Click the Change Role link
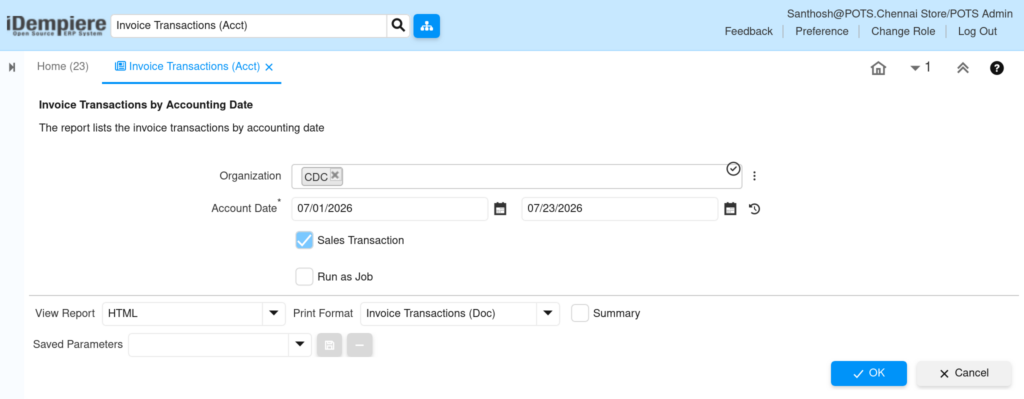This screenshot has height=399, width=1024. pos(903,31)
